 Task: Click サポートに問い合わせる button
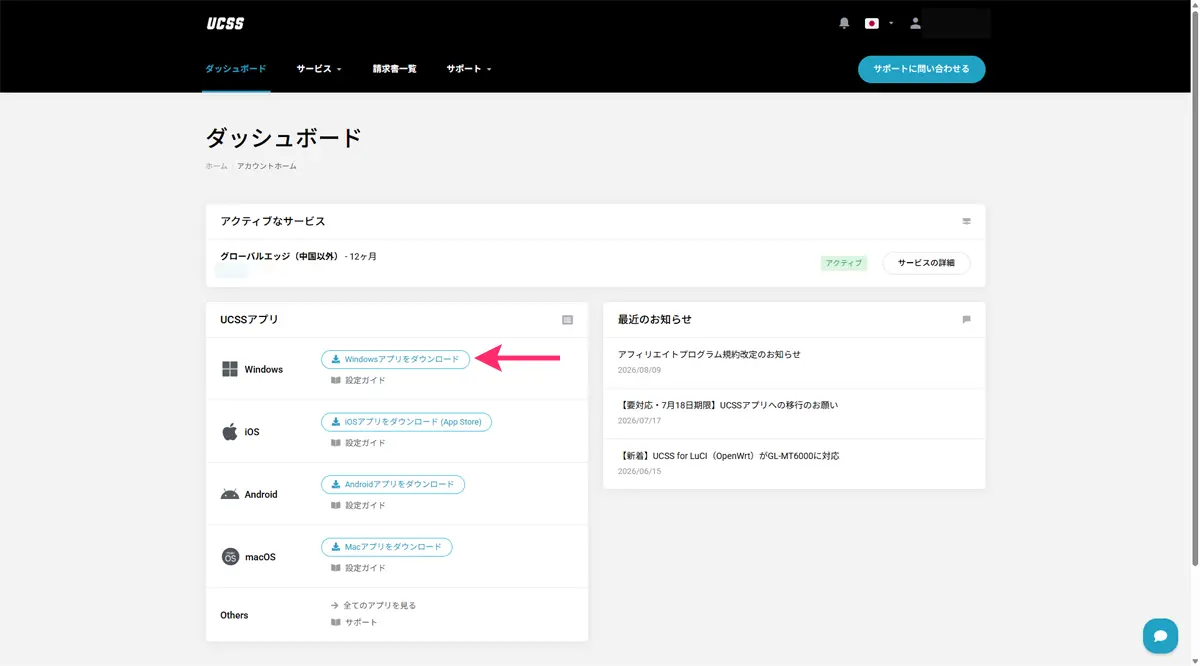pyautogui.click(x=921, y=69)
